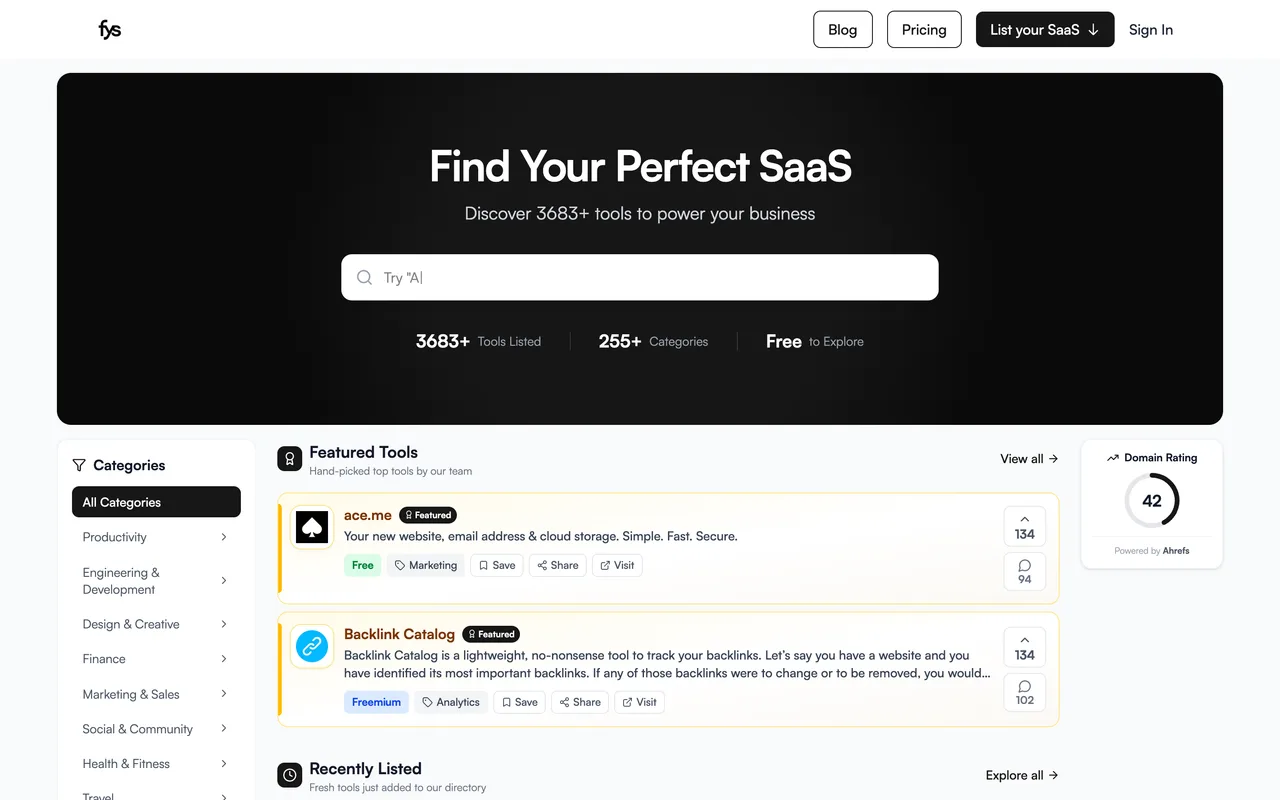The width and height of the screenshot is (1280, 800).
Task: Click the SaaS search input field
Action: (640, 277)
